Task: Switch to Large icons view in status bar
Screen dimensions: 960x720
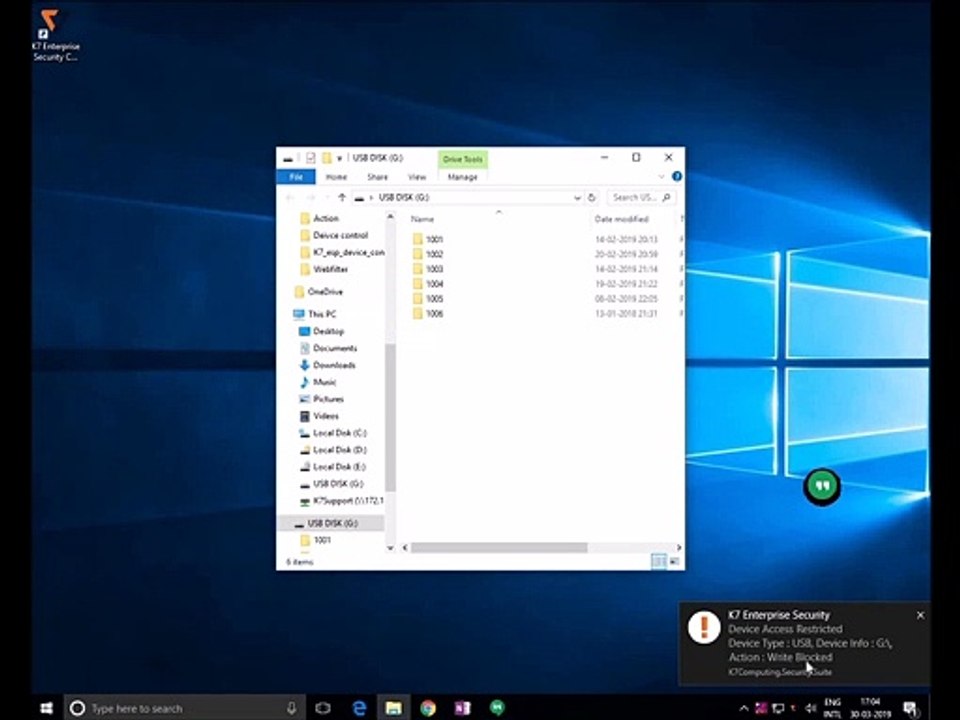Action: 674,561
